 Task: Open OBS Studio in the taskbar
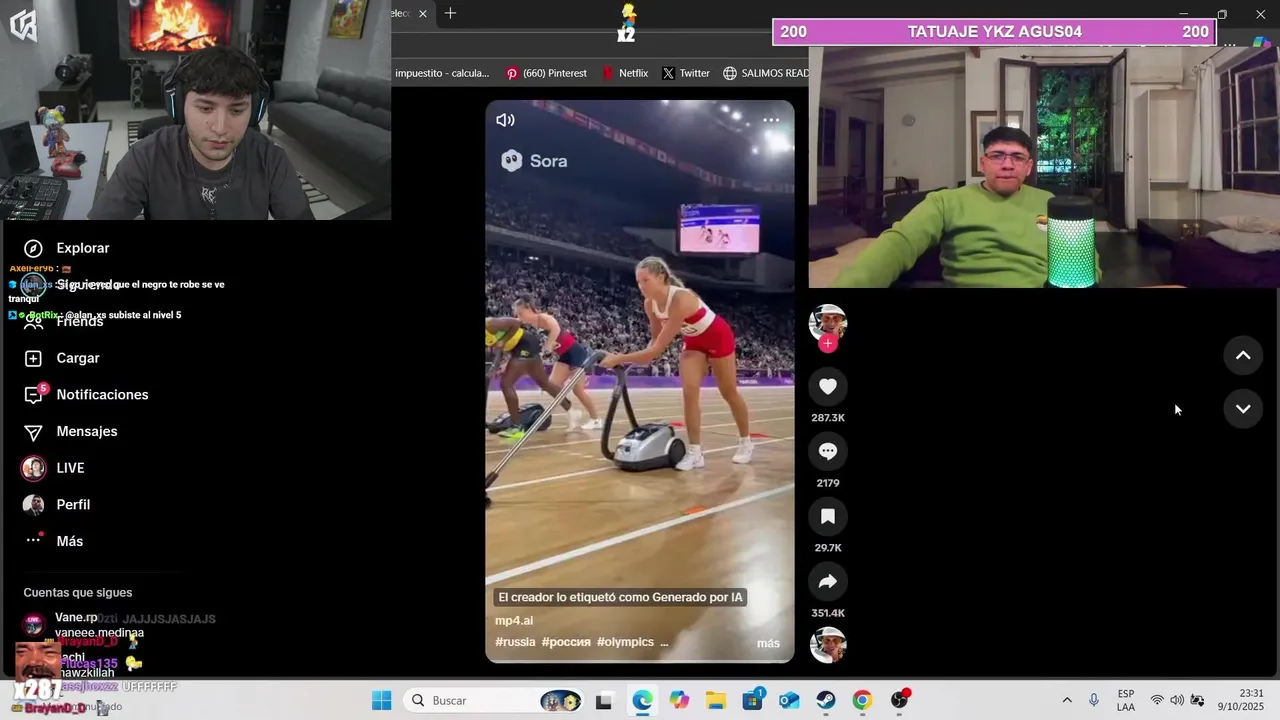900,700
